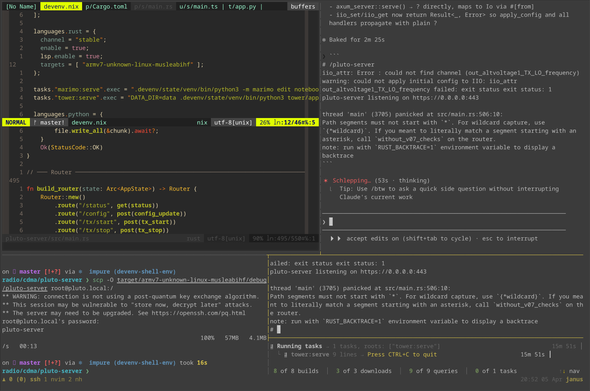Click the janus hostname in the tmux status
Image resolution: width=590 pixels, height=391 pixels.
click(574, 379)
